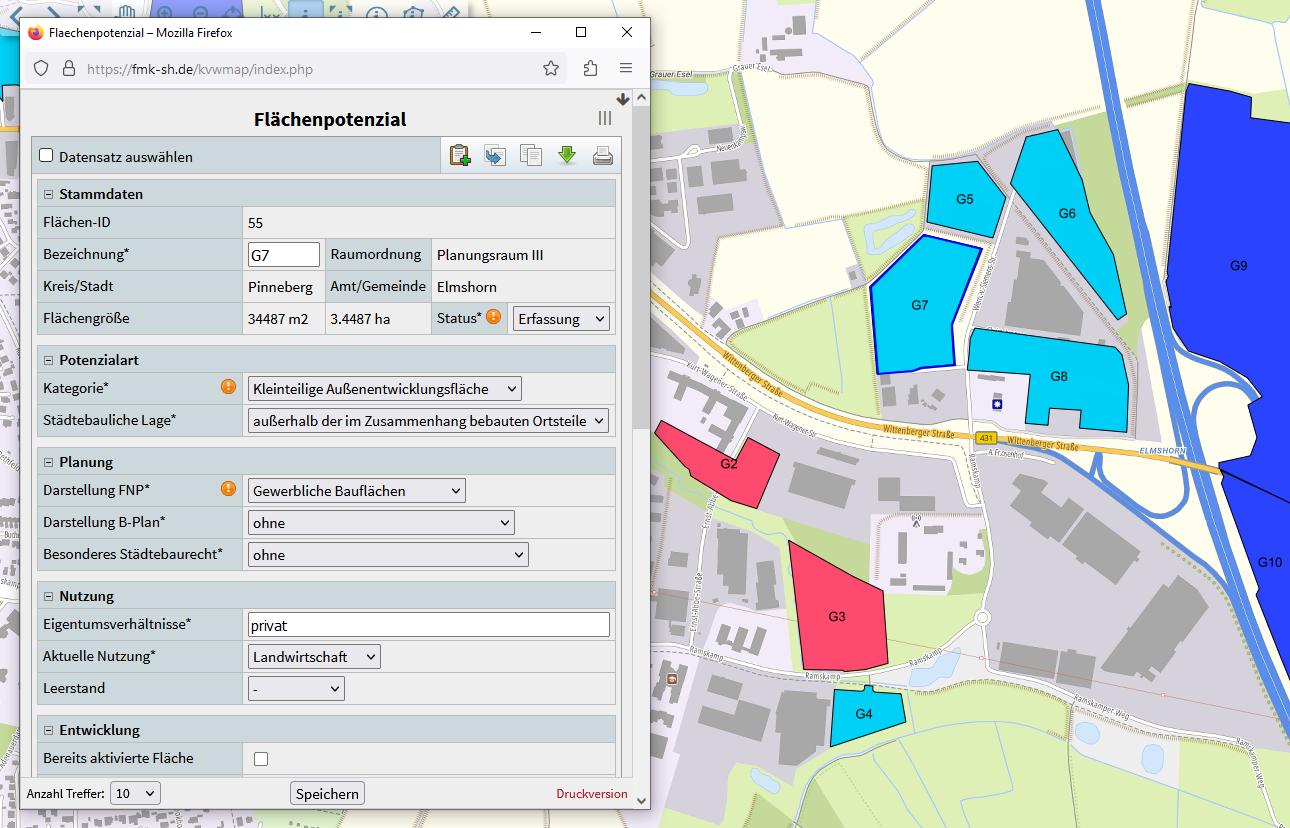The image size is (1290, 828).
Task: Open the Kategorie dropdown
Action: coord(385,389)
